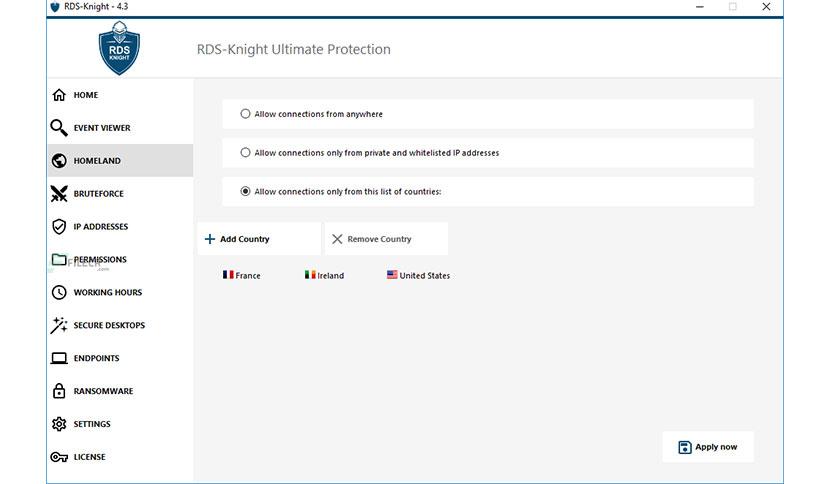
Task: Click the Home house icon
Action: tap(59, 95)
